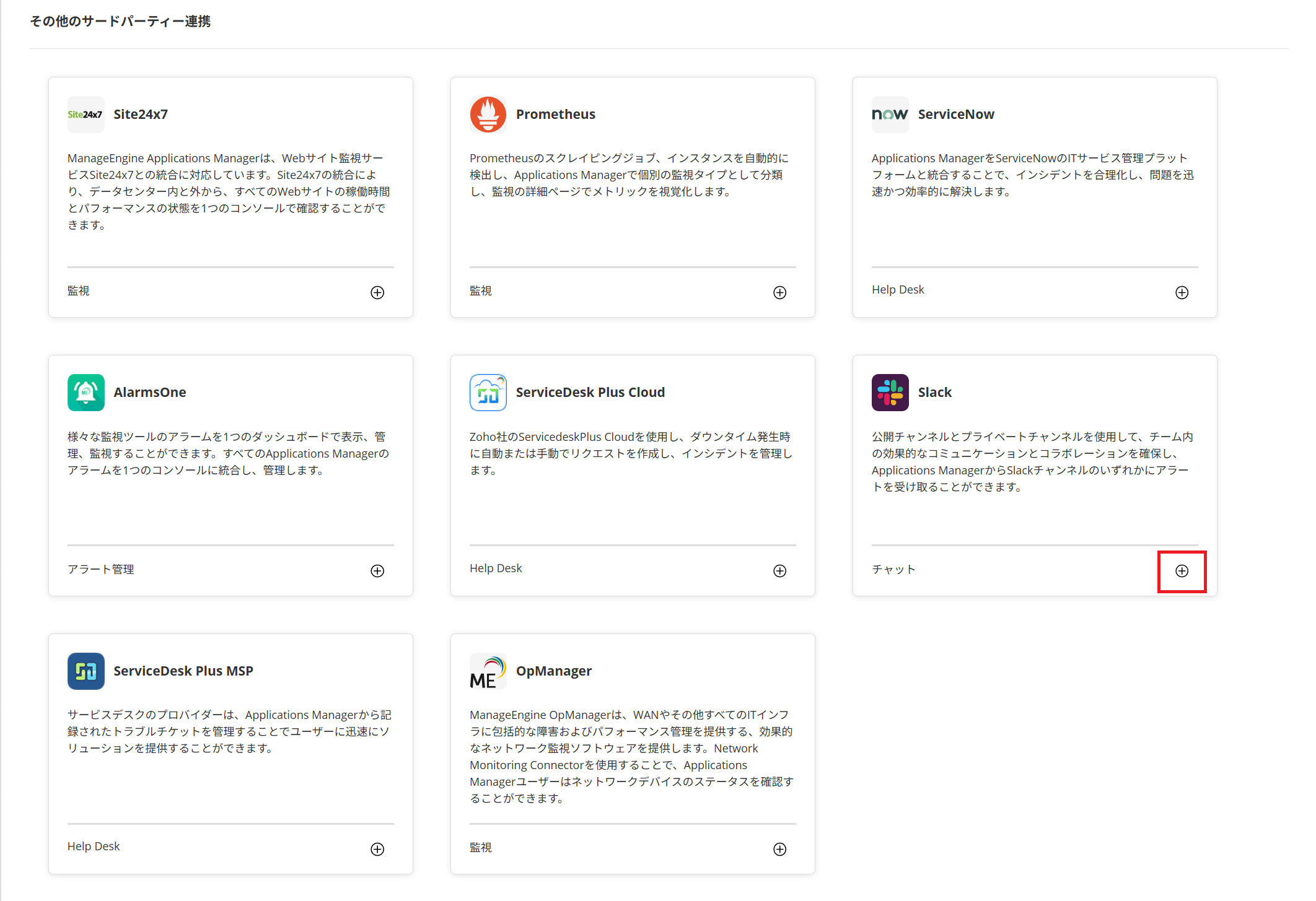Click the ServiceNow logo icon
The width and height of the screenshot is (1316, 901).
(x=890, y=115)
